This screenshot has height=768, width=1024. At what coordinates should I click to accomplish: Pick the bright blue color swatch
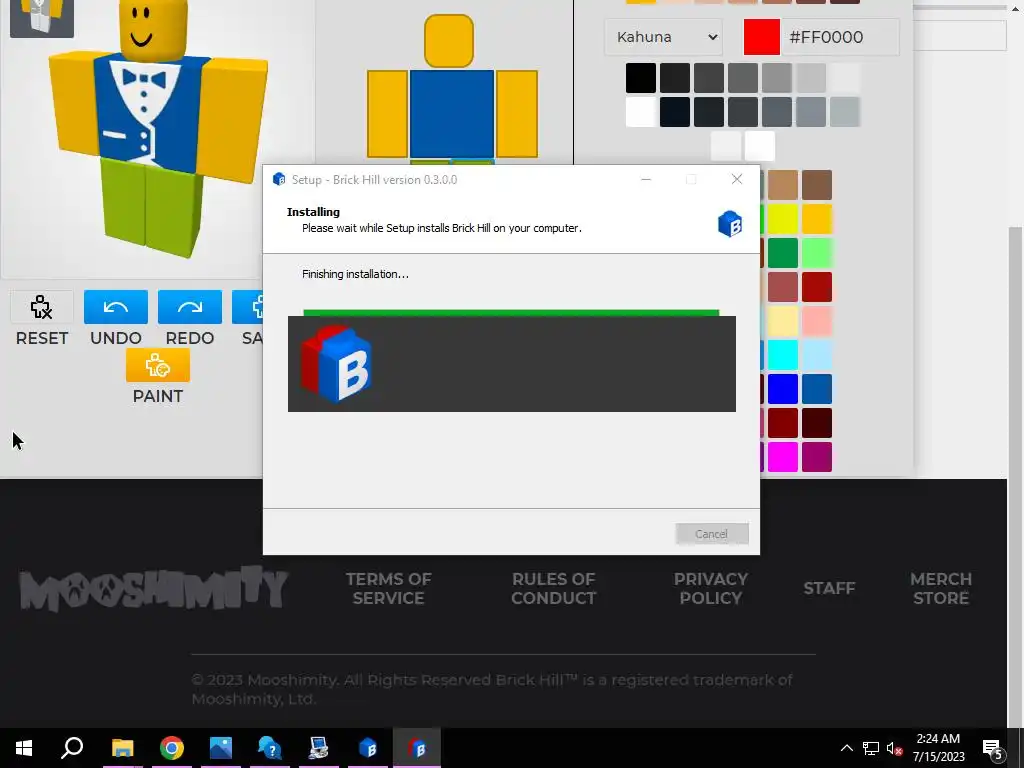coord(782,389)
